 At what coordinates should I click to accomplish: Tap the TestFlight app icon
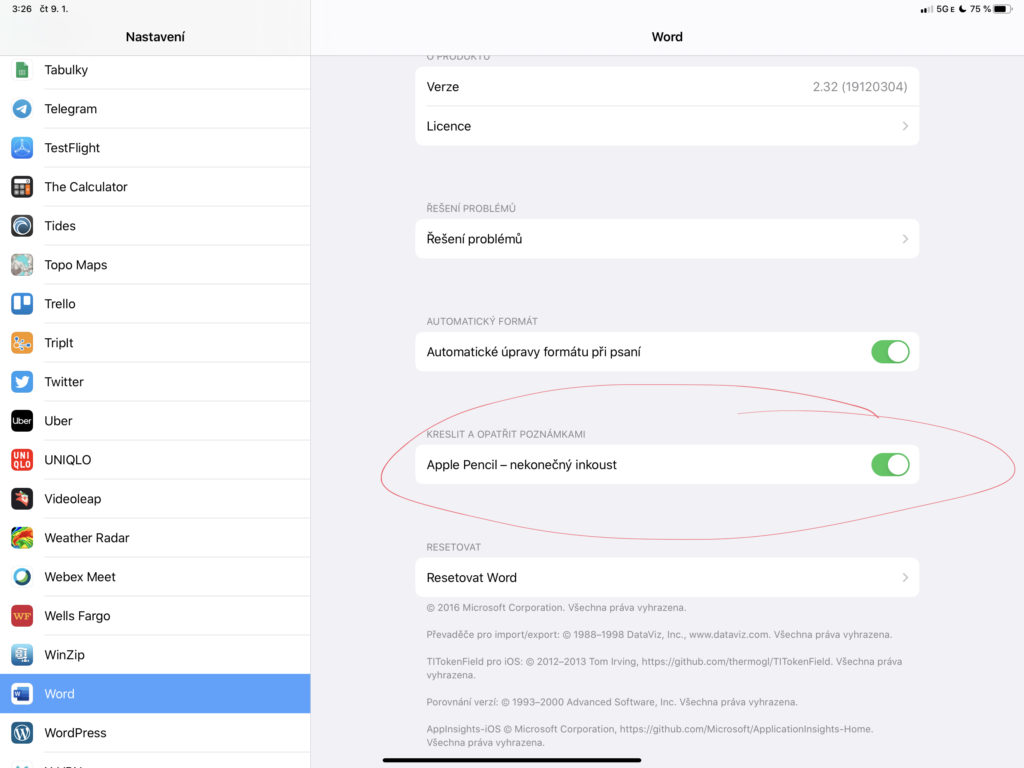tap(22, 148)
